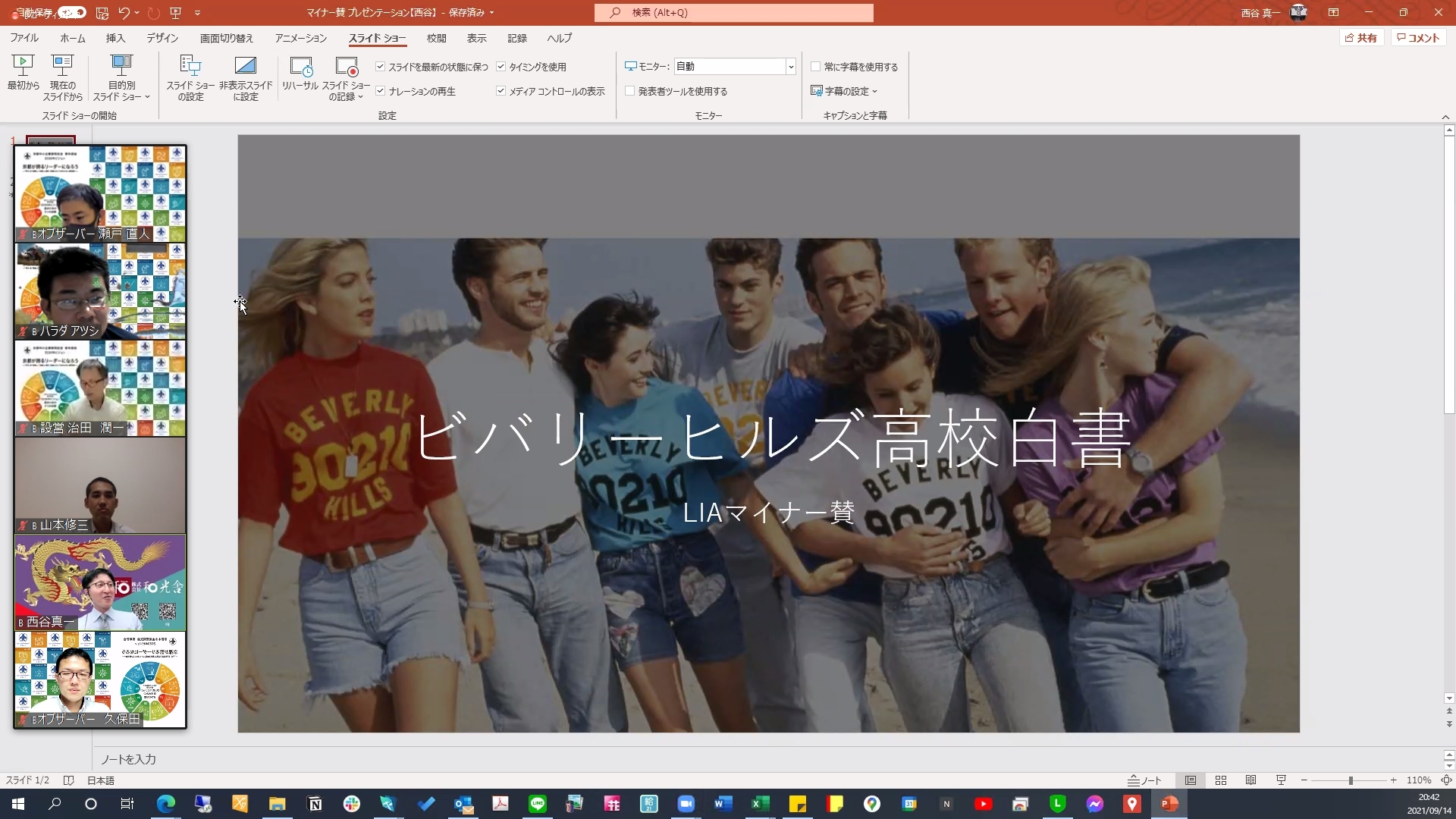This screenshot has width=1456, height=819.
Task: Click the accessibility check icon in status bar
Action: click(68, 780)
